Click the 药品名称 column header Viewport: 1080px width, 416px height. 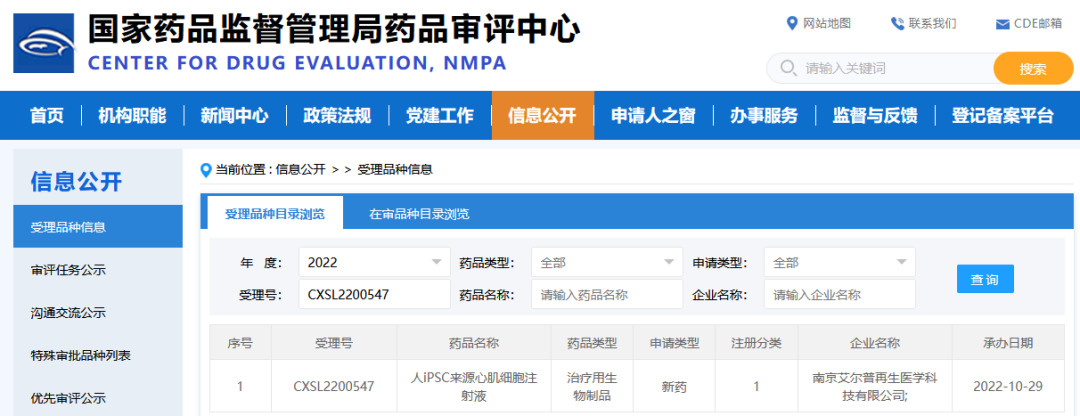(473, 342)
